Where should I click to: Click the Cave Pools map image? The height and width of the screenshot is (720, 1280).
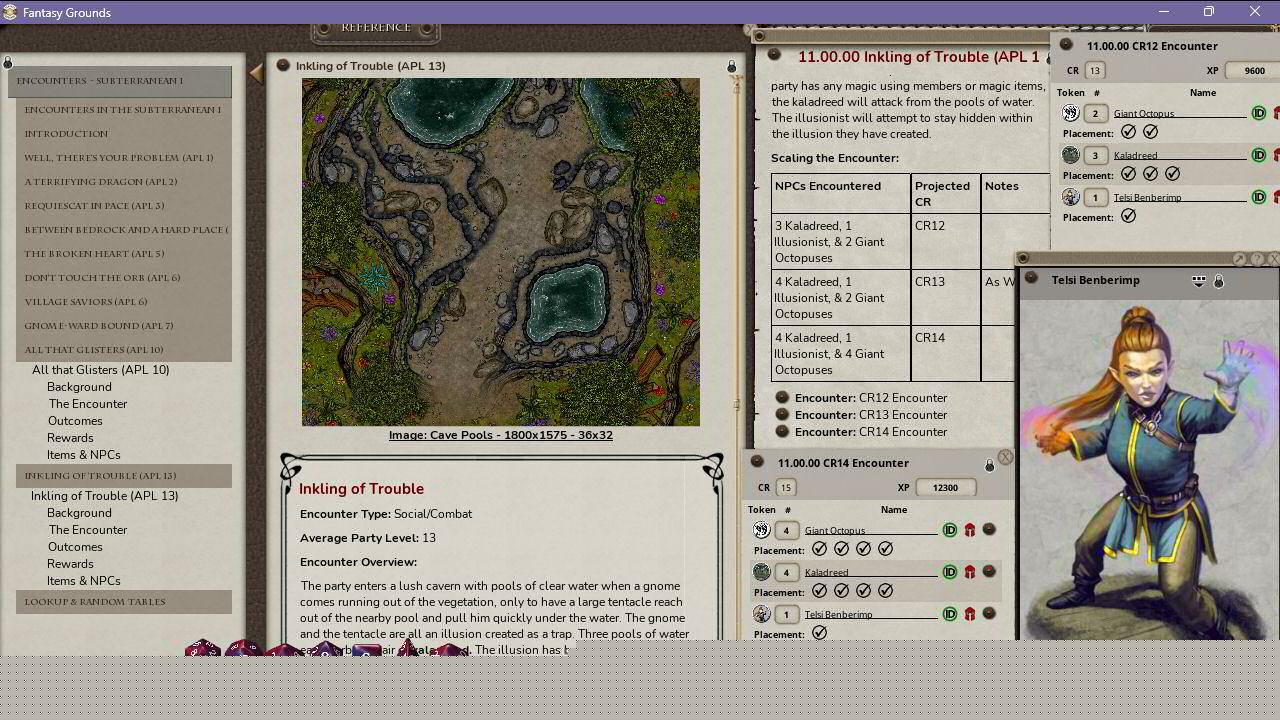tap(501, 252)
